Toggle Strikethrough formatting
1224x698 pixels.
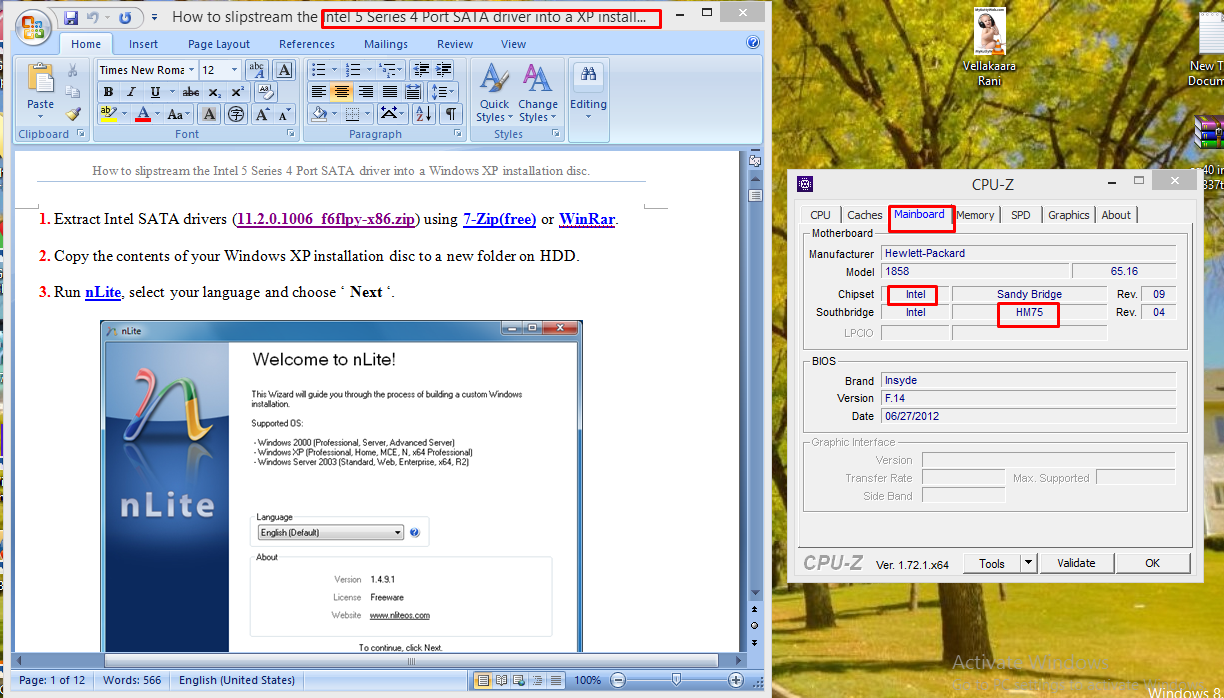(191, 91)
